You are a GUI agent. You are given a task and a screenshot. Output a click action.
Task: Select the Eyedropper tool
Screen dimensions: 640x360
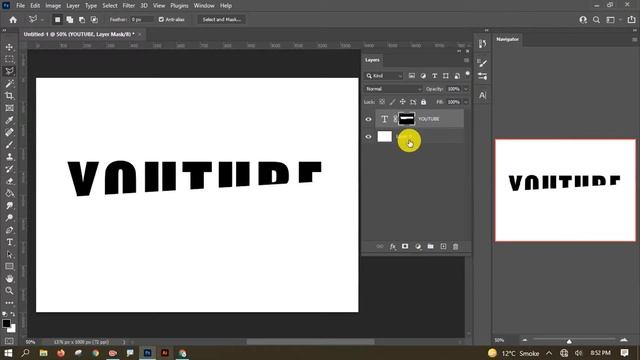point(9,120)
